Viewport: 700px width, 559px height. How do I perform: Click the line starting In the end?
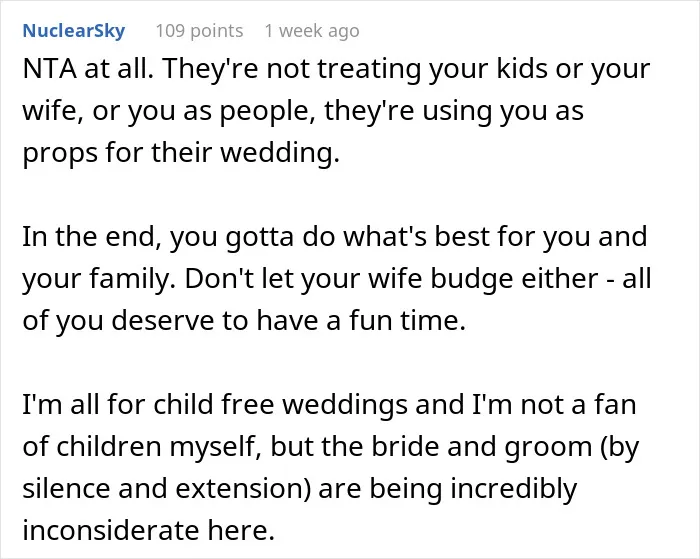click(334, 237)
